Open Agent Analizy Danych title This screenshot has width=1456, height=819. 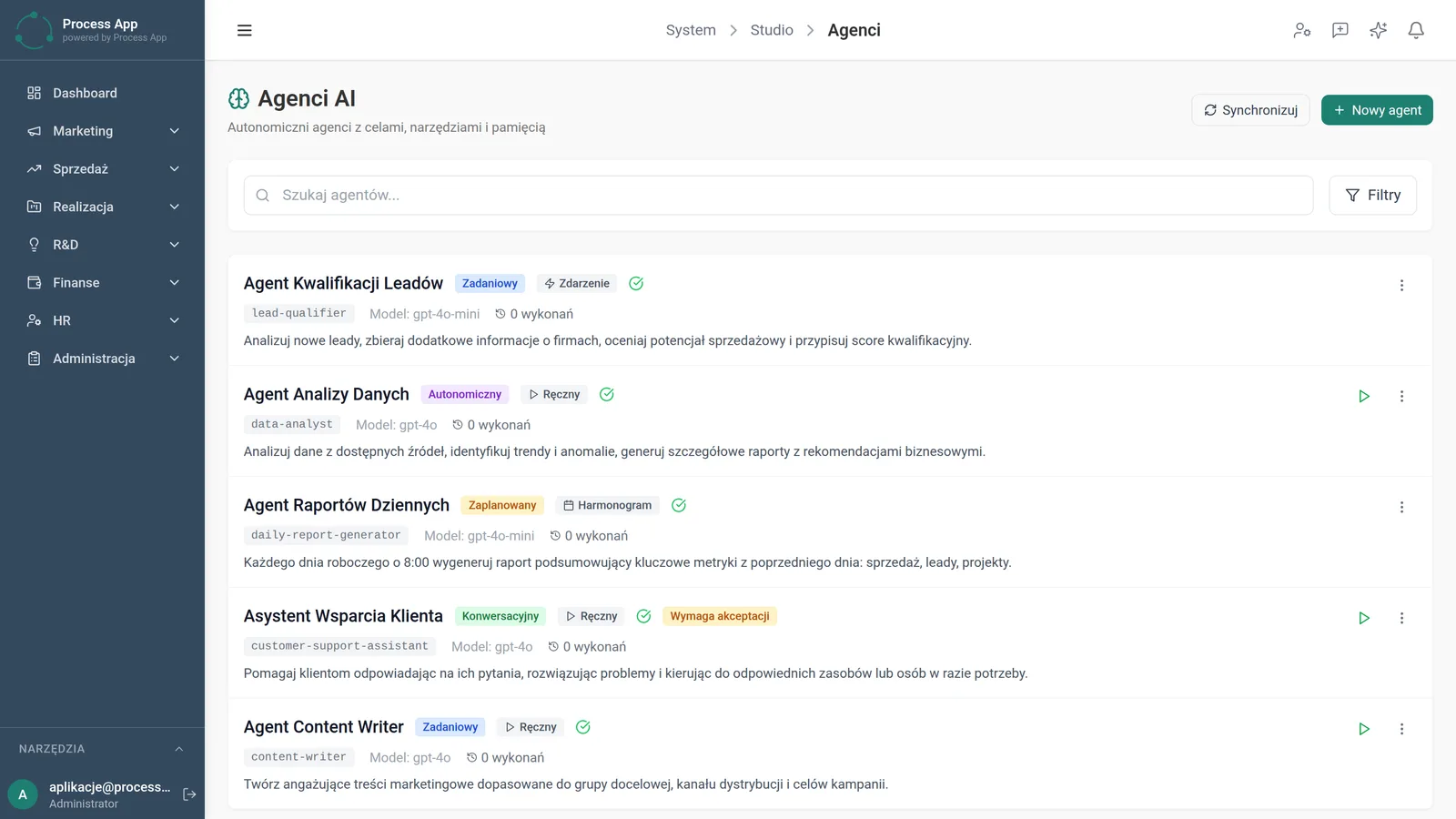click(x=327, y=394)
